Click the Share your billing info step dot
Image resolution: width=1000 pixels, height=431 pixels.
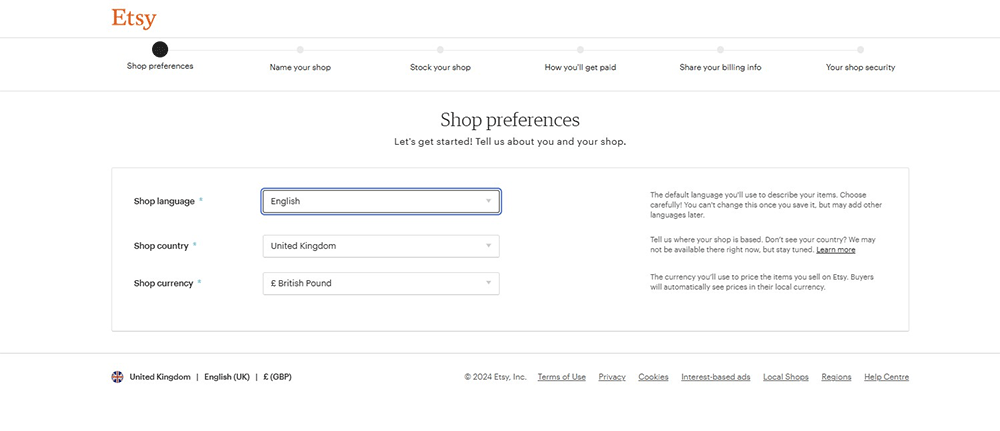pyautogui.click(x=720, y=49)
